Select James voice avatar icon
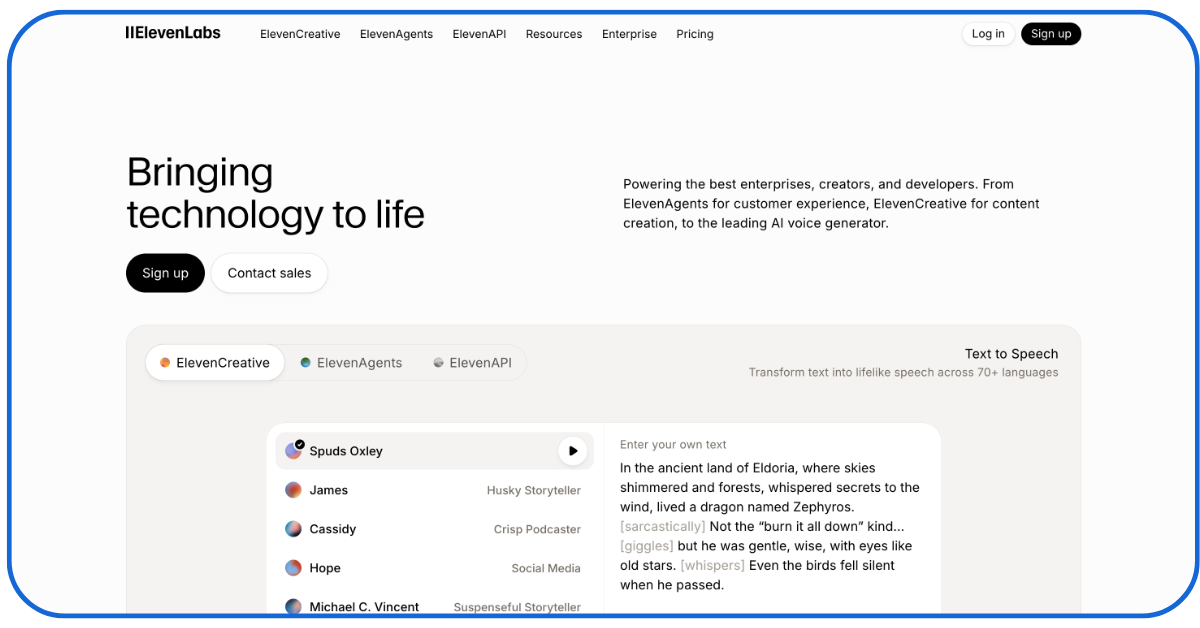The width and height of the screenshot is (1200, 628). pyautogui.click(x=293, y=490)
